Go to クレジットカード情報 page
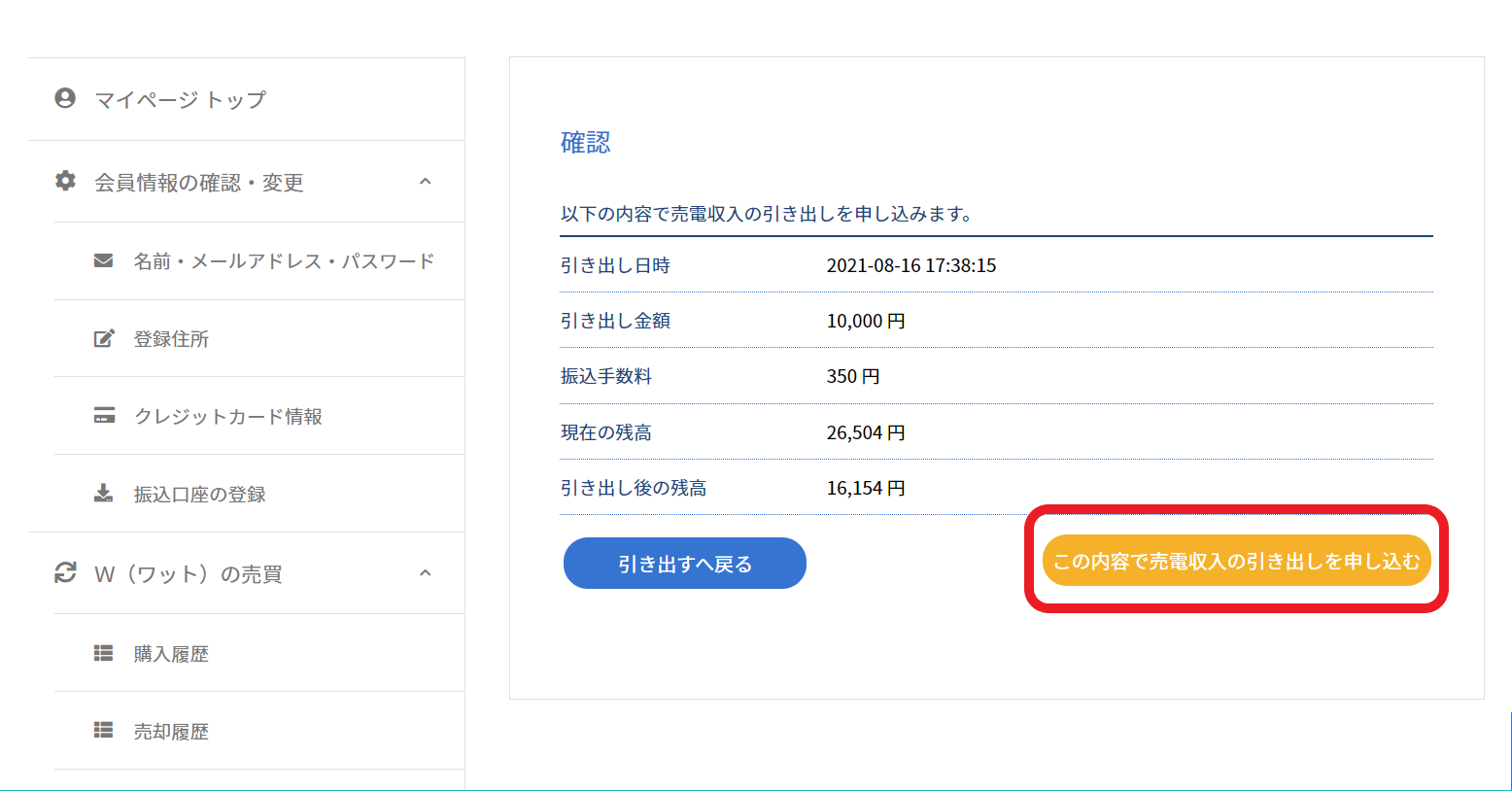 coord(227,417)
